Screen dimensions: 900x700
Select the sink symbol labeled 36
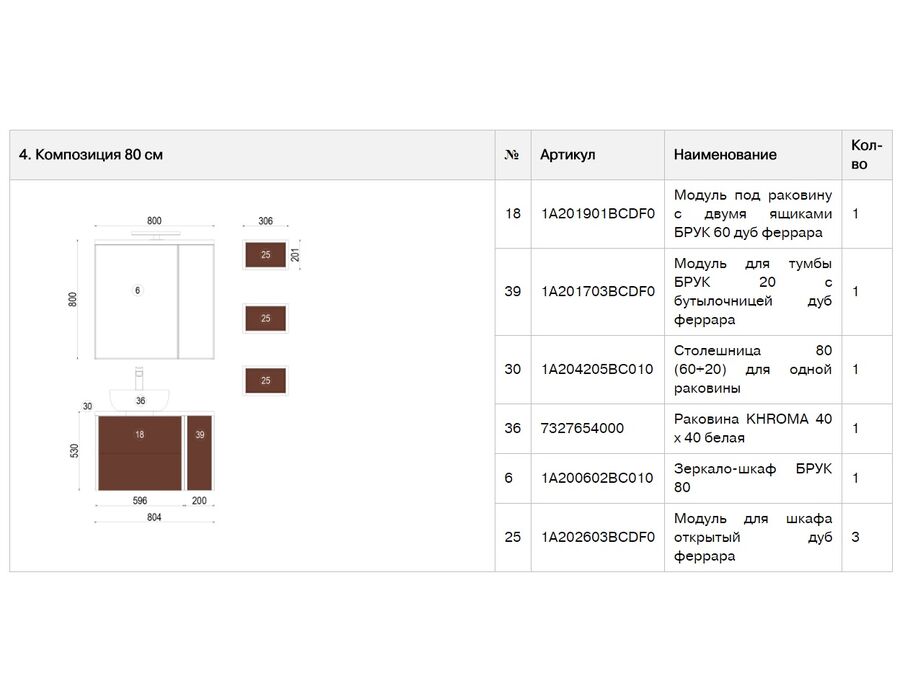140,399
